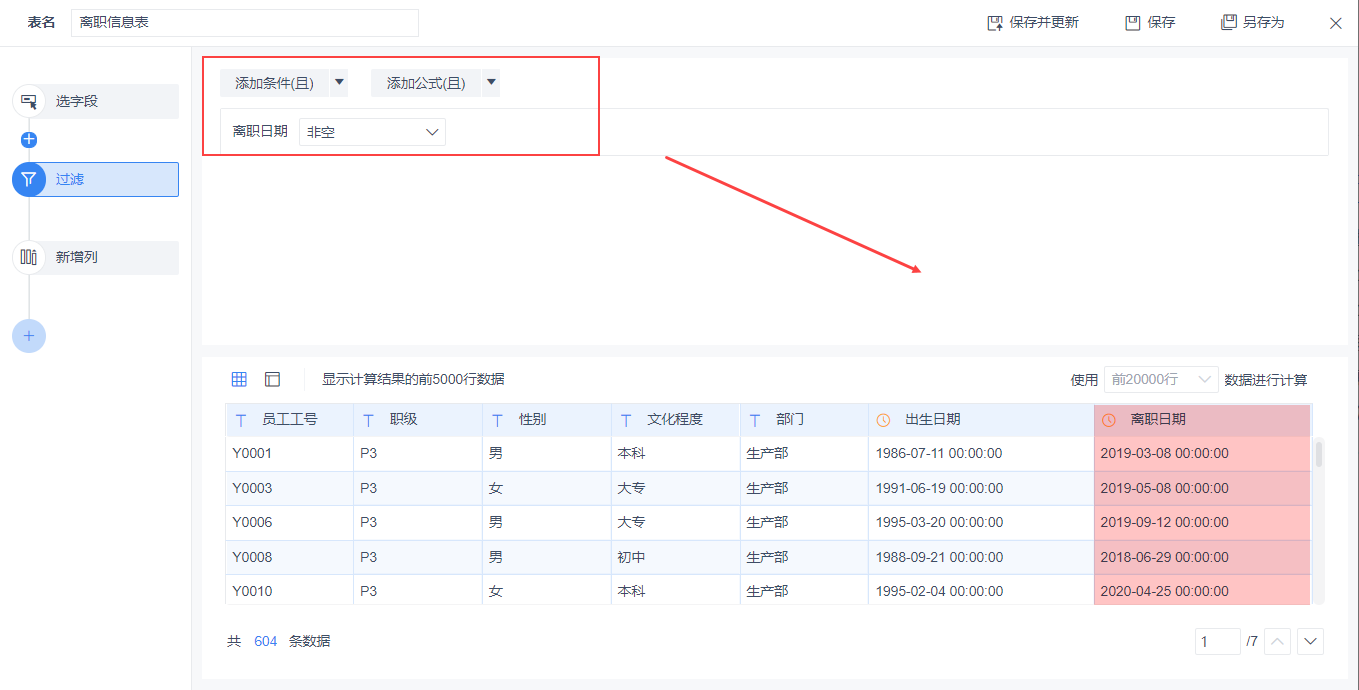Add a new step with bottom plus

(29, 336)
